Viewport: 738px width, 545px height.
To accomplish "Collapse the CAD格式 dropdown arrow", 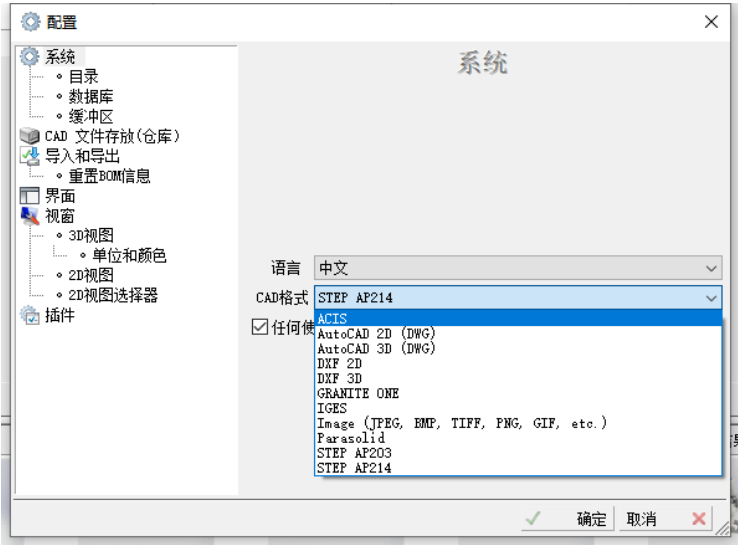I will (711, 298).
